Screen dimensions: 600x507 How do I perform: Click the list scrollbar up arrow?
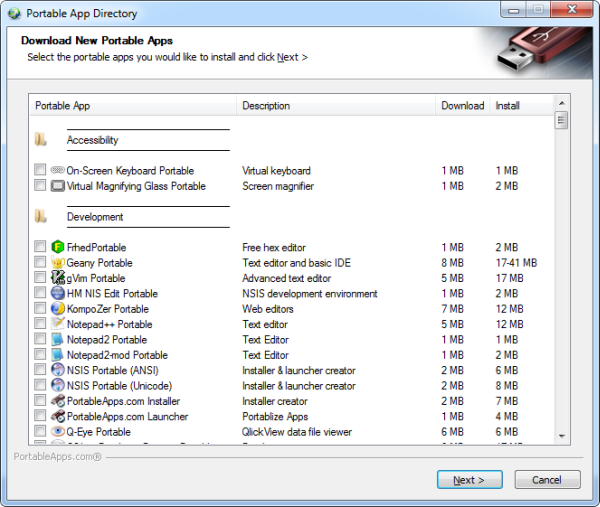click(x=561, y=103)
